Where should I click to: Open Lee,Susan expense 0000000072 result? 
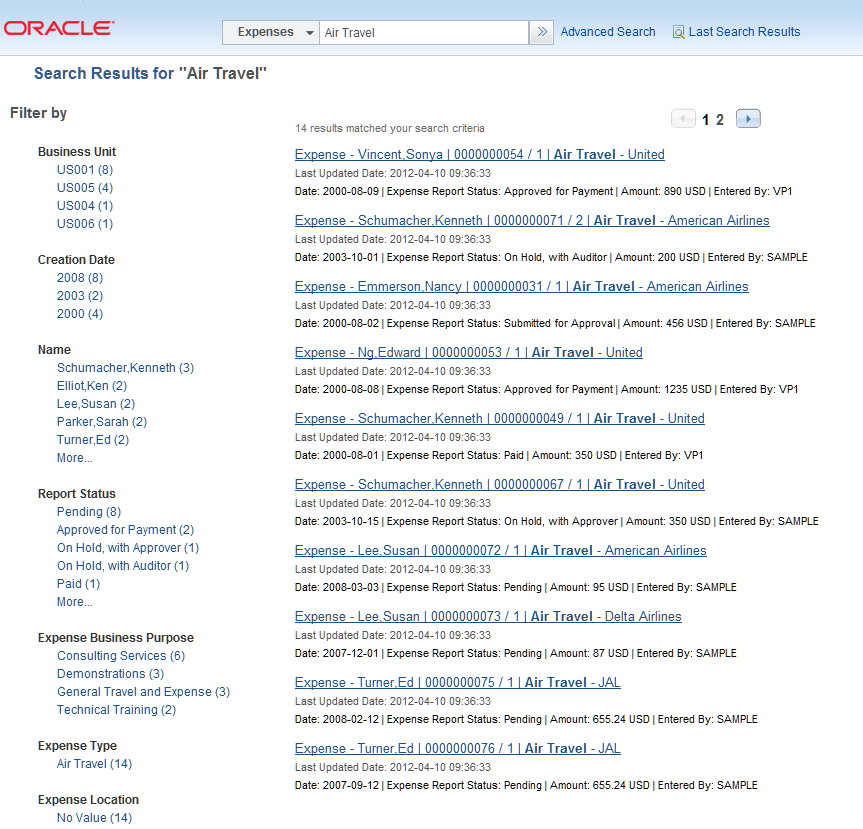pos(500,551)
